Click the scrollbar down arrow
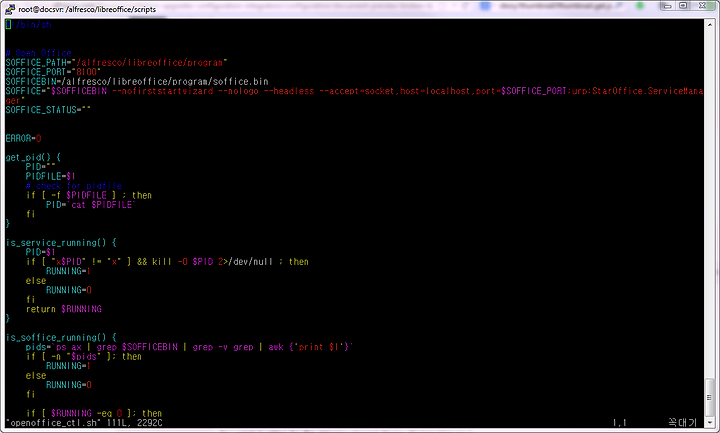The height and width of the screenshot is (433, 720). 709,422
